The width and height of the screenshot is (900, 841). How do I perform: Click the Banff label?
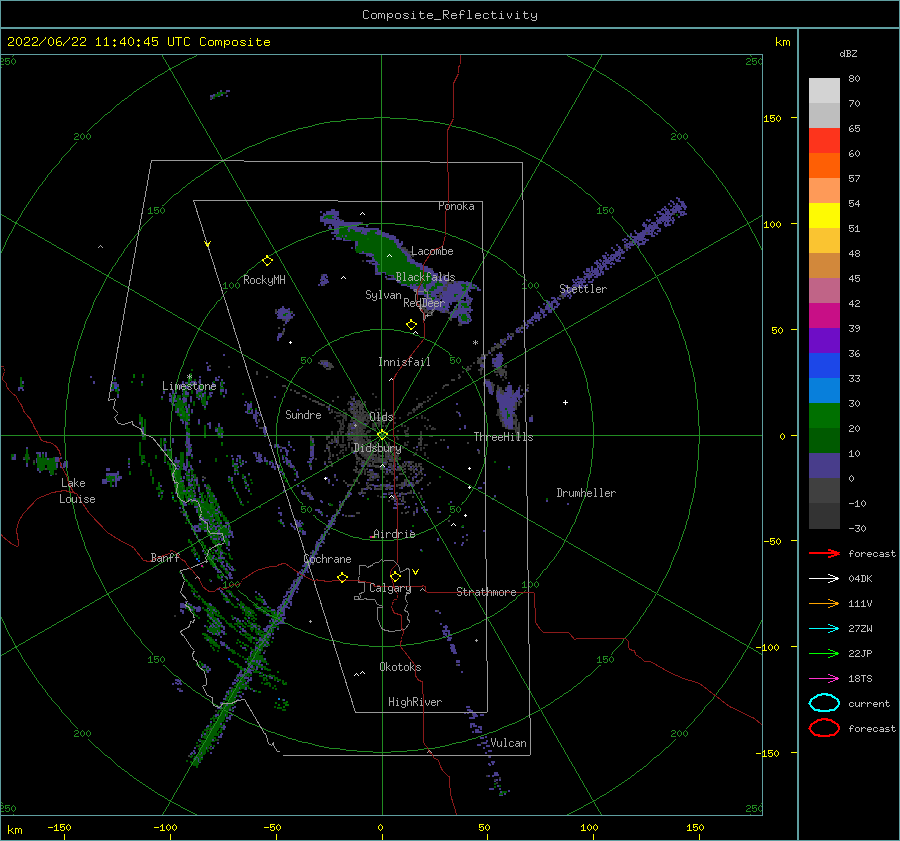coord(165,557)
